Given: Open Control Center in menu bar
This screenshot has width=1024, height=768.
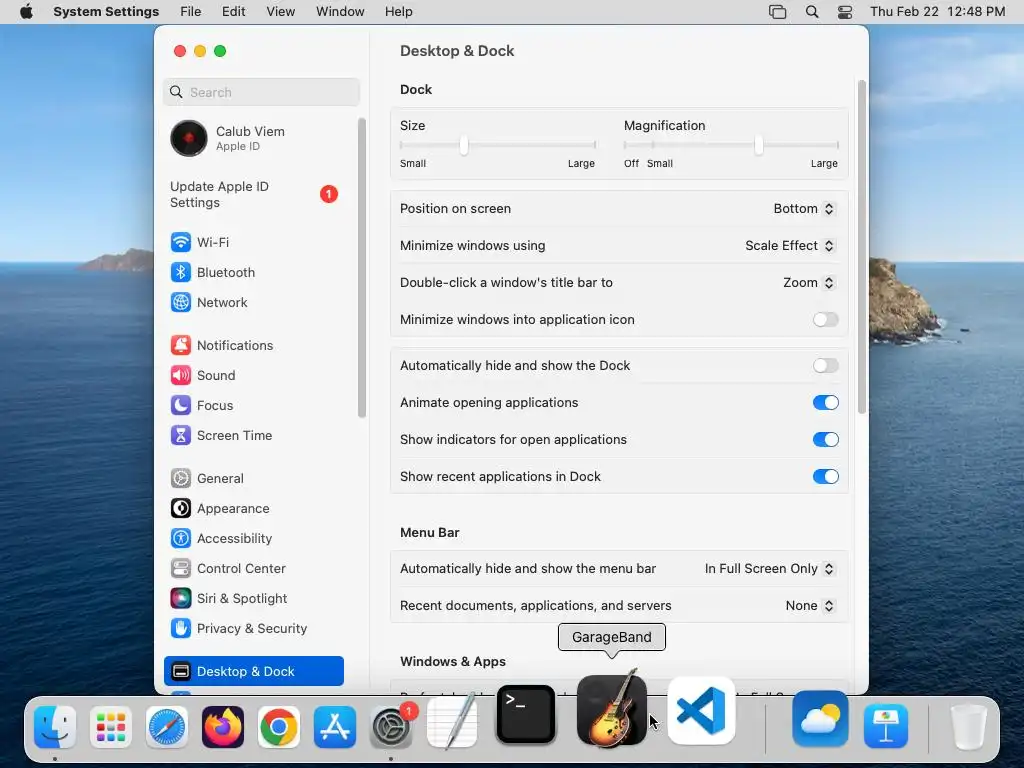Looking at the screenshot, I should pyautogui.click(x=844, y=11).
